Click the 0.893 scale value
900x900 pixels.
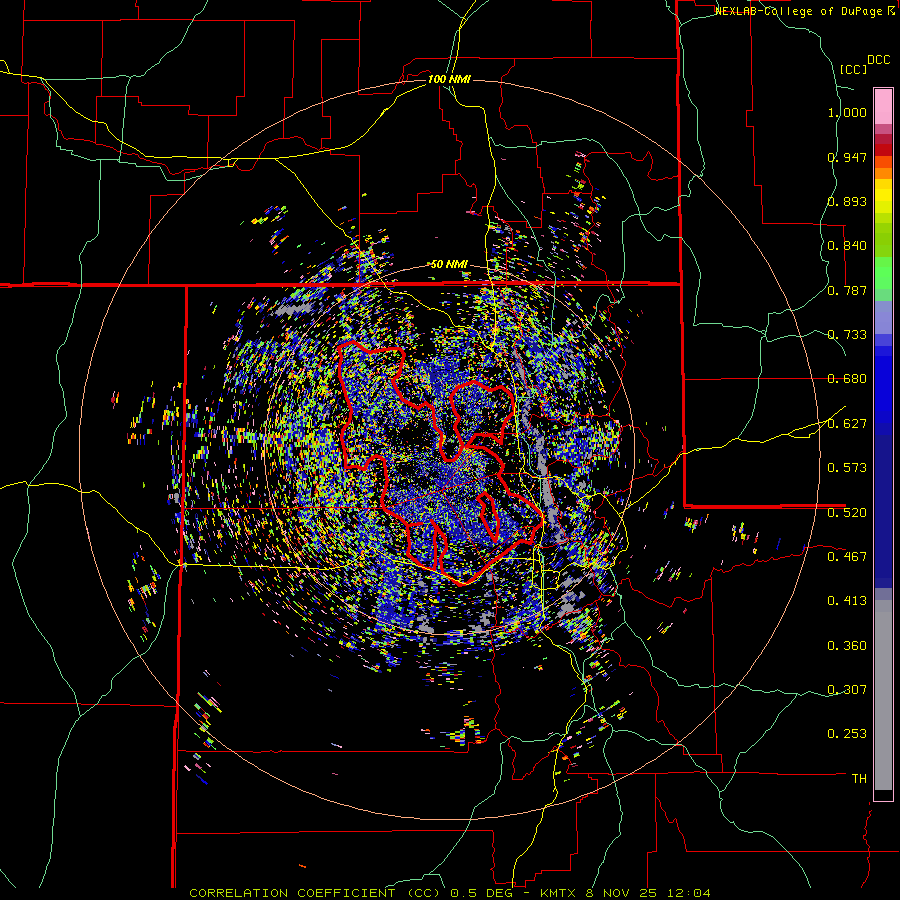coord(847,201)
